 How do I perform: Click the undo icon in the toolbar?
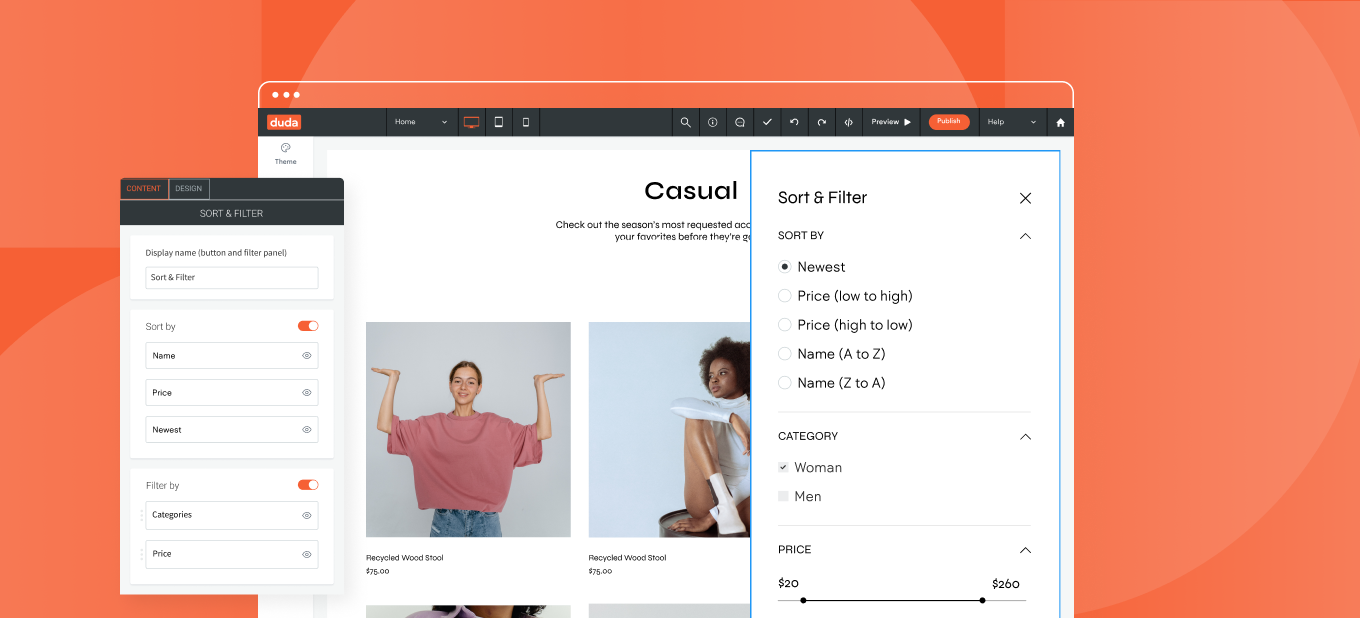point(794,121)
